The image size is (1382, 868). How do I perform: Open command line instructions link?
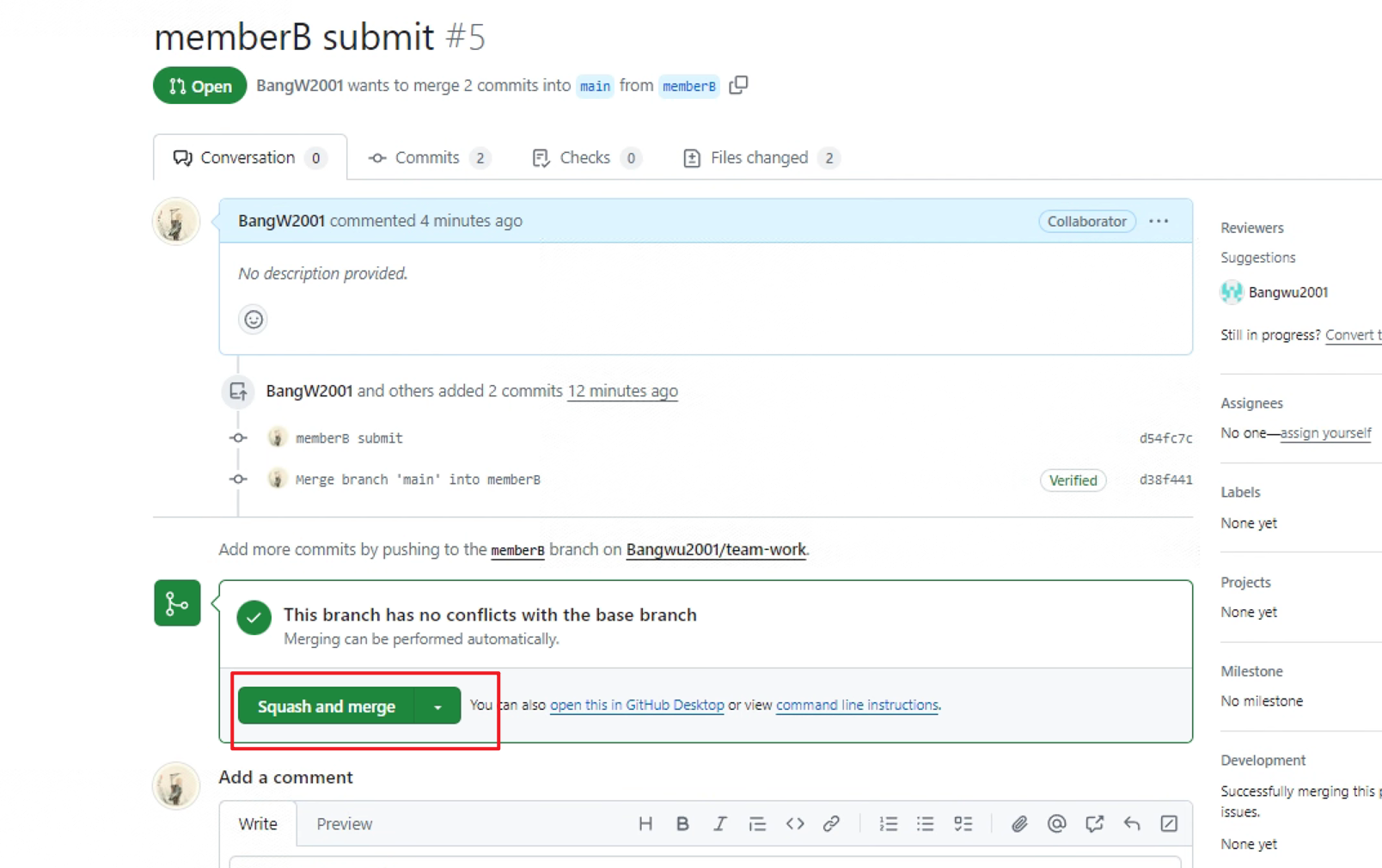coord(857,705)
